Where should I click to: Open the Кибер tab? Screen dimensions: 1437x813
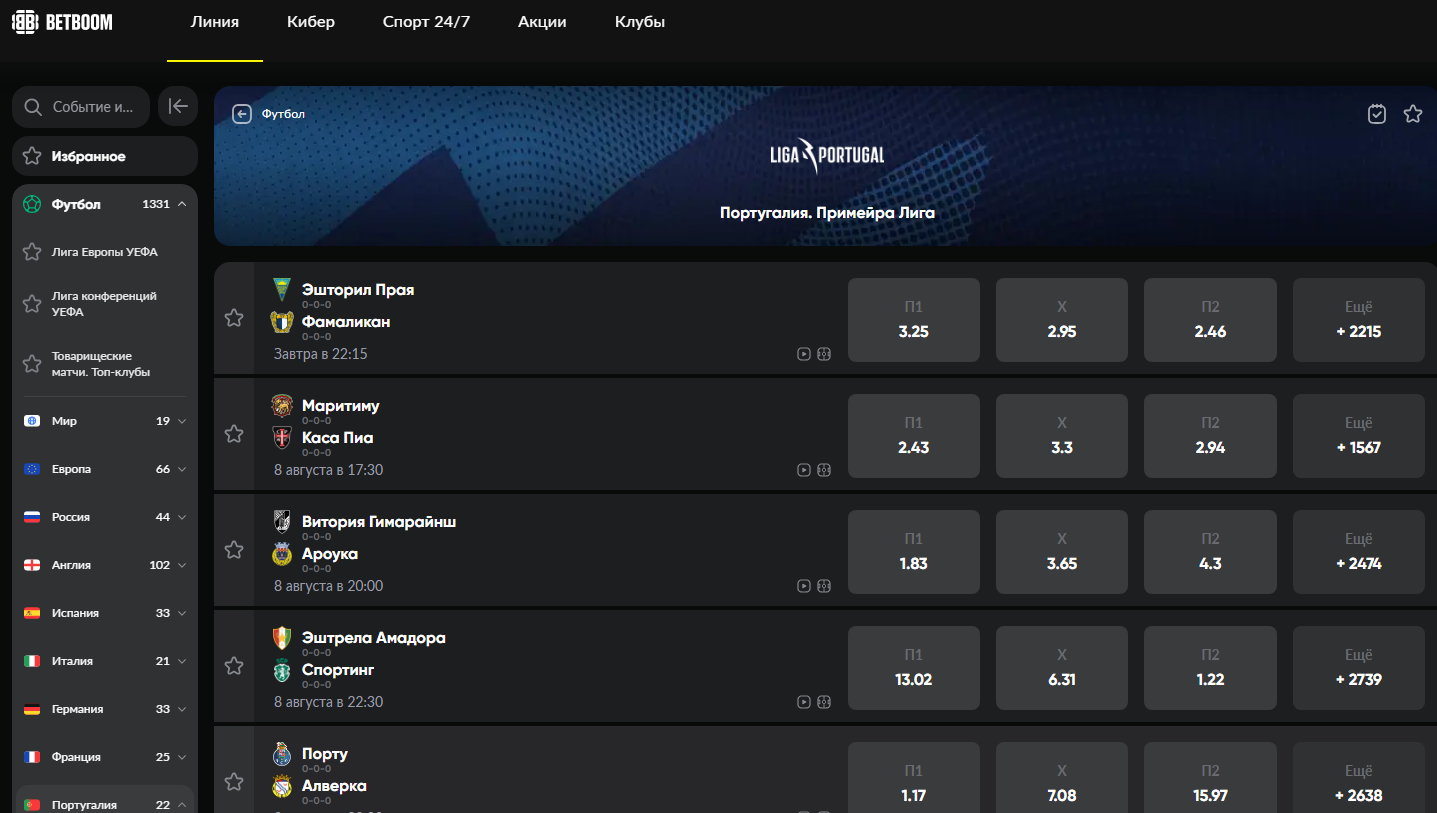point(310,22)
